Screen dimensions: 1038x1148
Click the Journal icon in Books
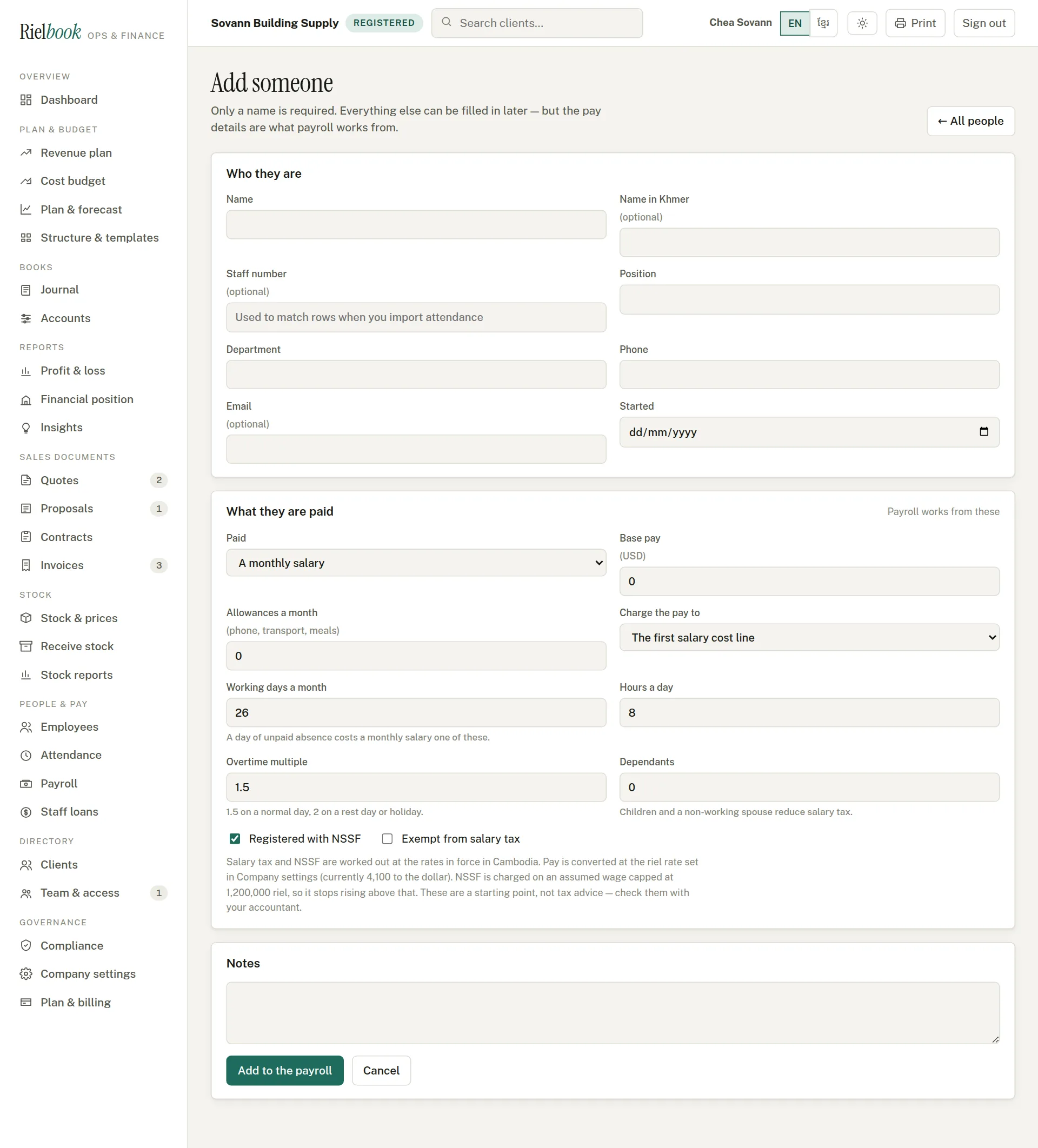coord(25,290)
